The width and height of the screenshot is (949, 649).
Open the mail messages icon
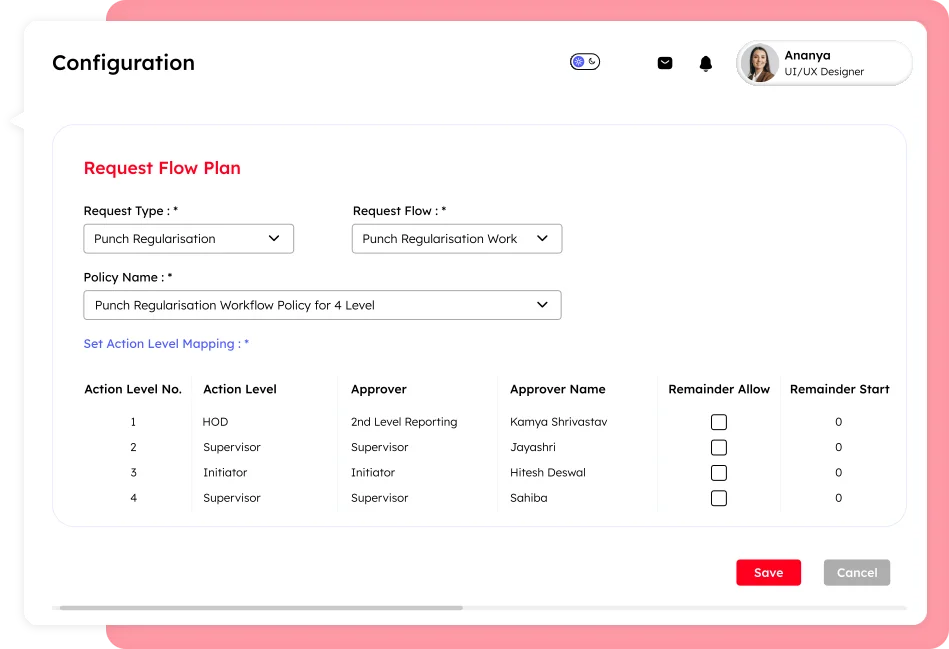[665, 62]
